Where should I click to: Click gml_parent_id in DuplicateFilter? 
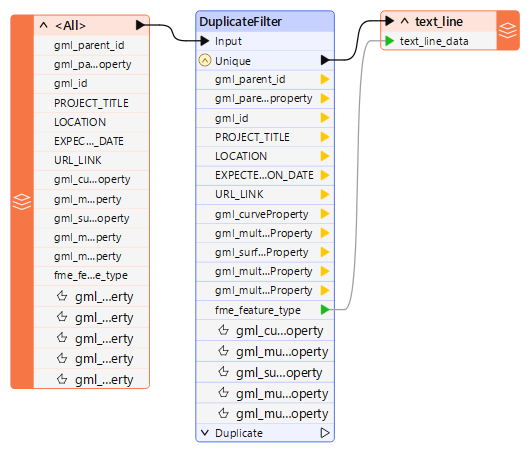tap(250, 79)
